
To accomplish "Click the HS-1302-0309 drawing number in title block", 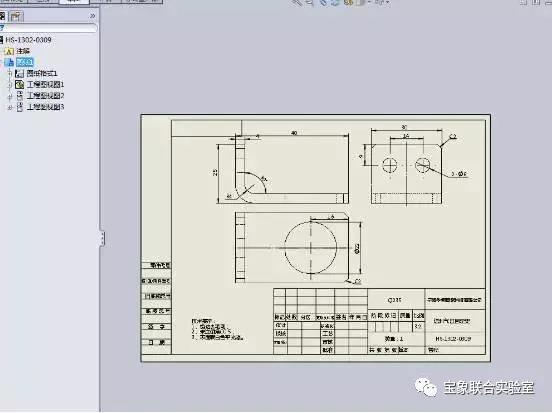I will [453, 339].
